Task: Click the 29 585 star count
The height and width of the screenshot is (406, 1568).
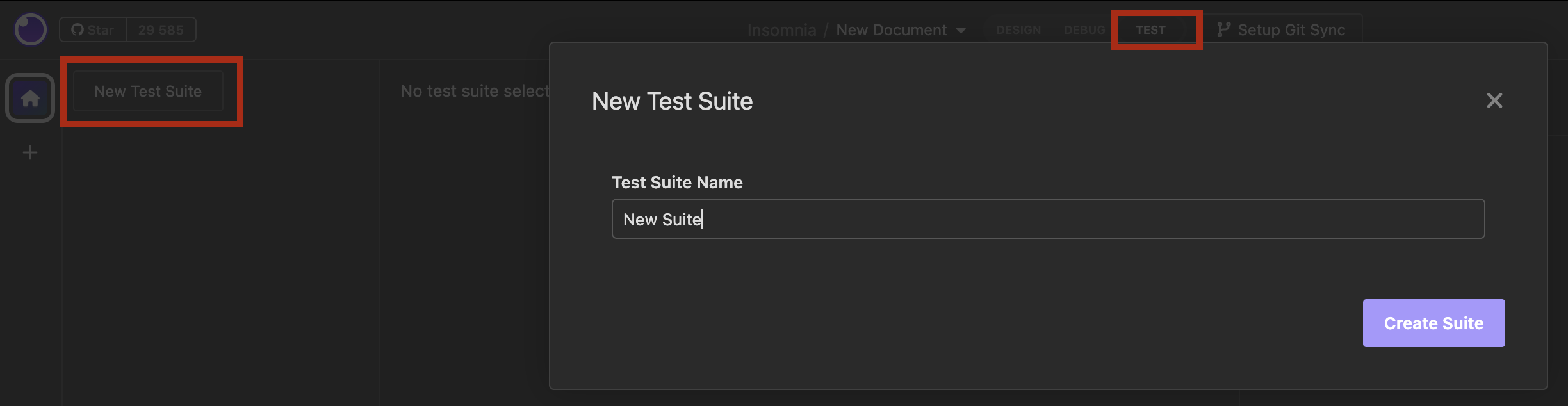Action: 161,29
